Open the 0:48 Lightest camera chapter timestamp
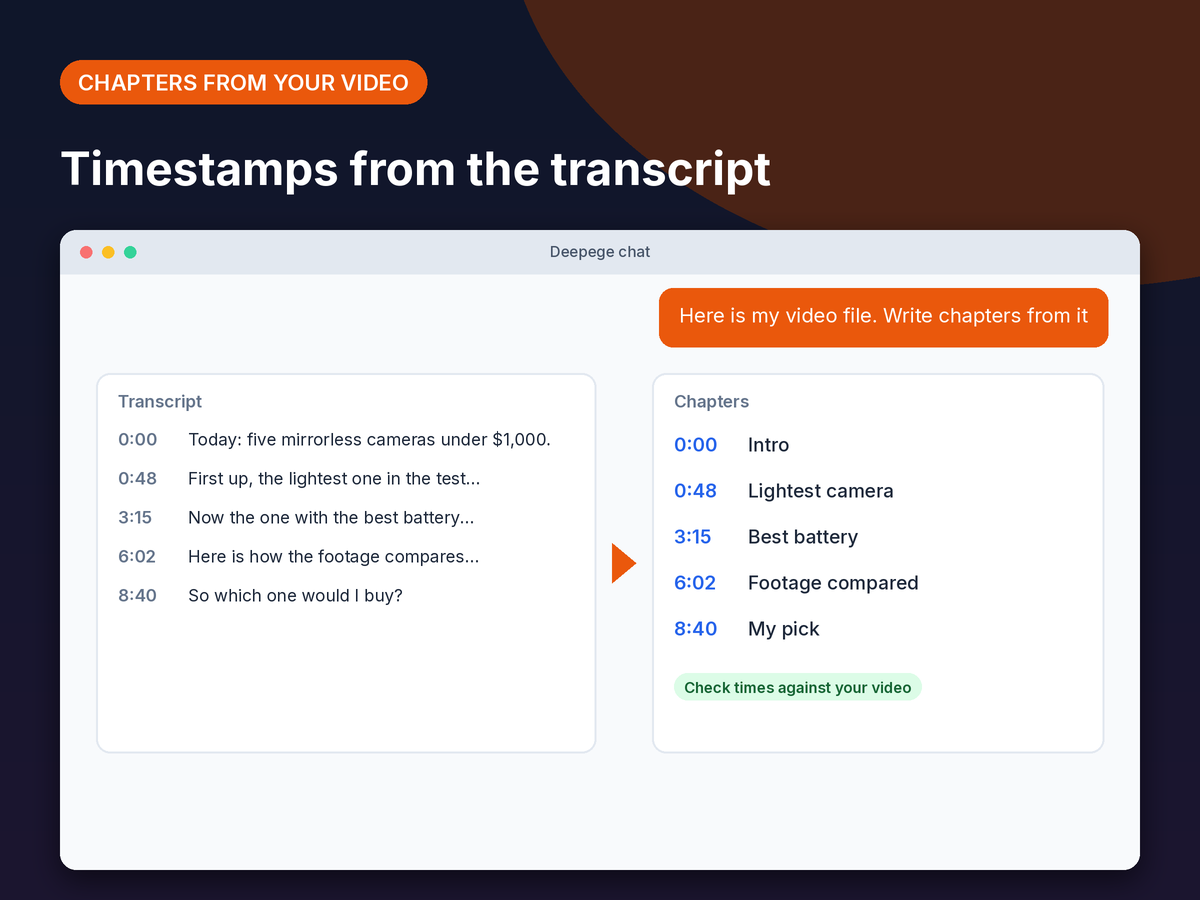This screenshot has width=1200, height=900. pyautogui.click(x=696, y=491)
